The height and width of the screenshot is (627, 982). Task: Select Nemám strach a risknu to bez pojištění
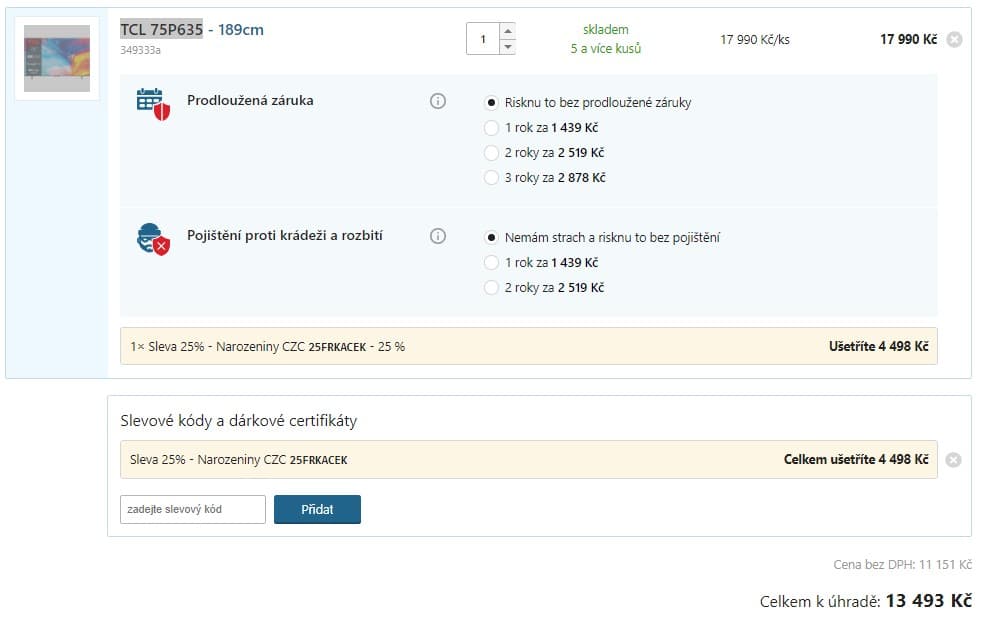click(x=492, y=237)
